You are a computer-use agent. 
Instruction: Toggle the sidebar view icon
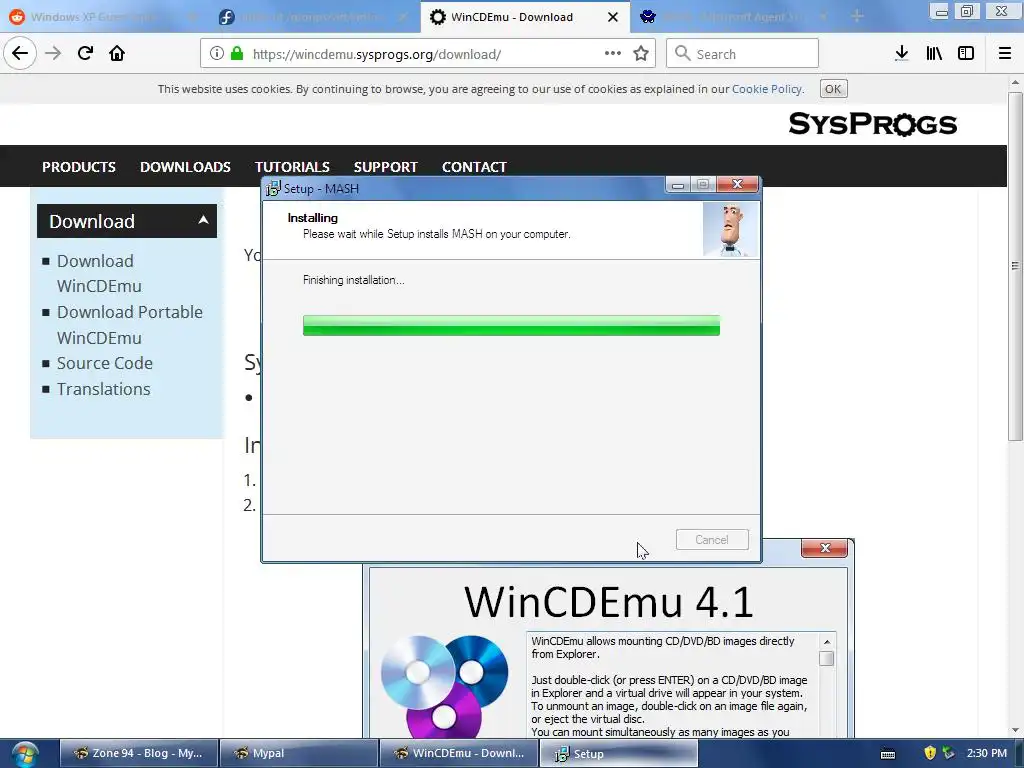pos(966,54)
